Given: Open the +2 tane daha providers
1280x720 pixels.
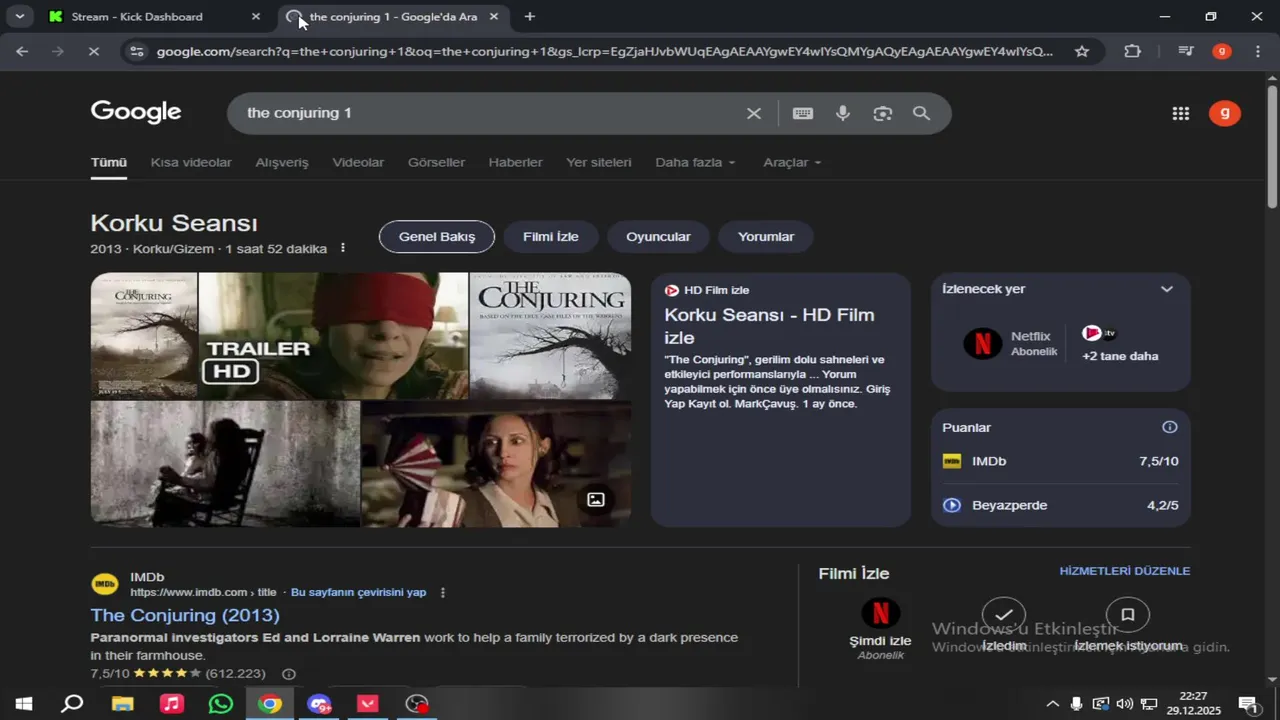Looking at the screenshot, I should coord(1120,343).
